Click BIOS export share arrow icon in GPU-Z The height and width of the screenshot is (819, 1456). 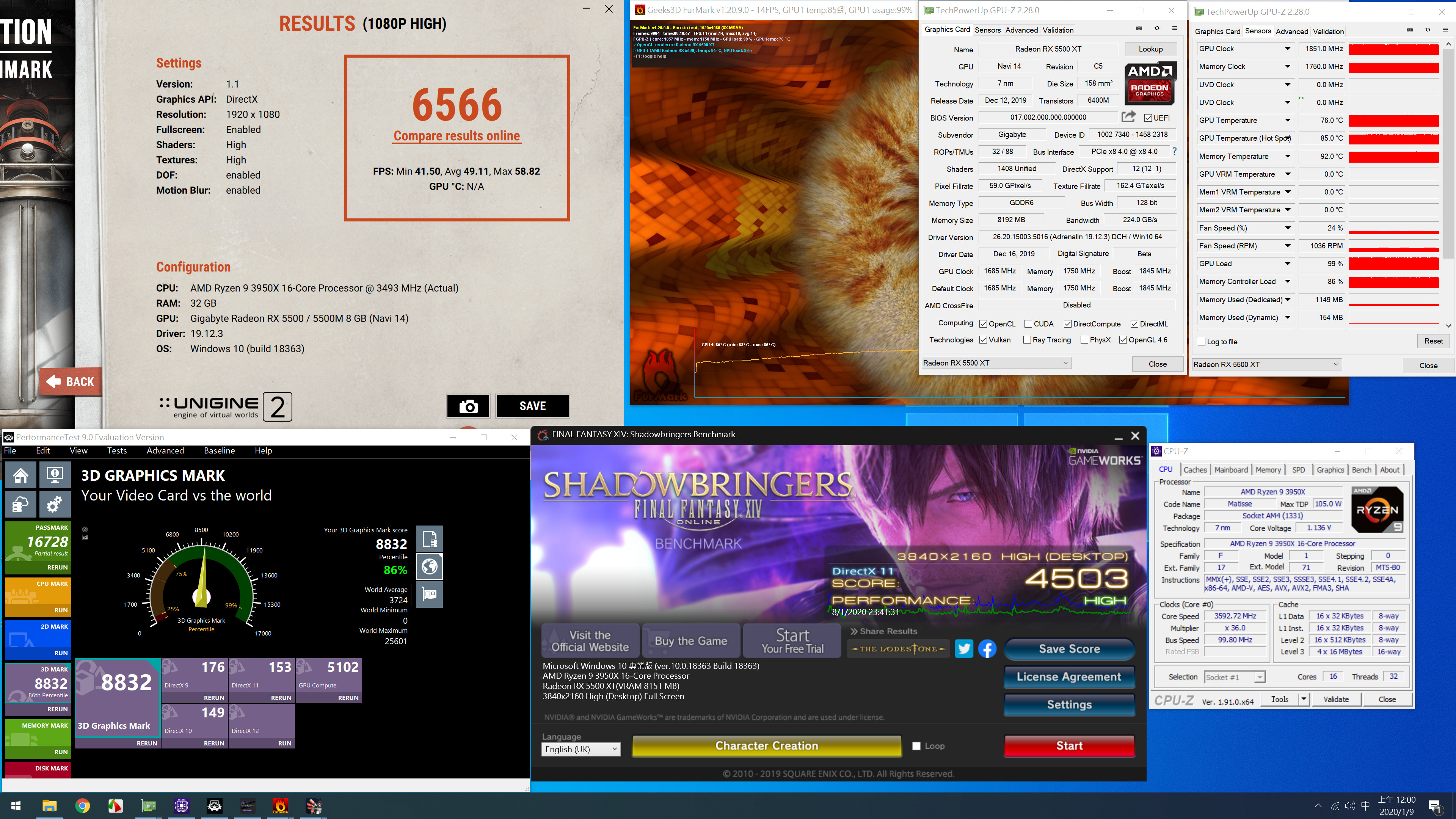(1128, 116)
